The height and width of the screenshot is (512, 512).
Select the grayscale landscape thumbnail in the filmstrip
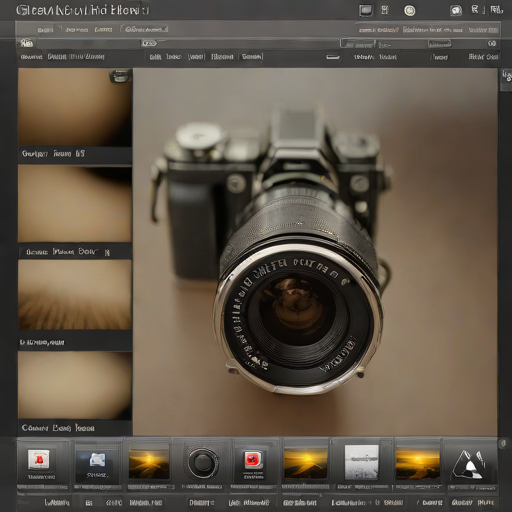point(362,463)
